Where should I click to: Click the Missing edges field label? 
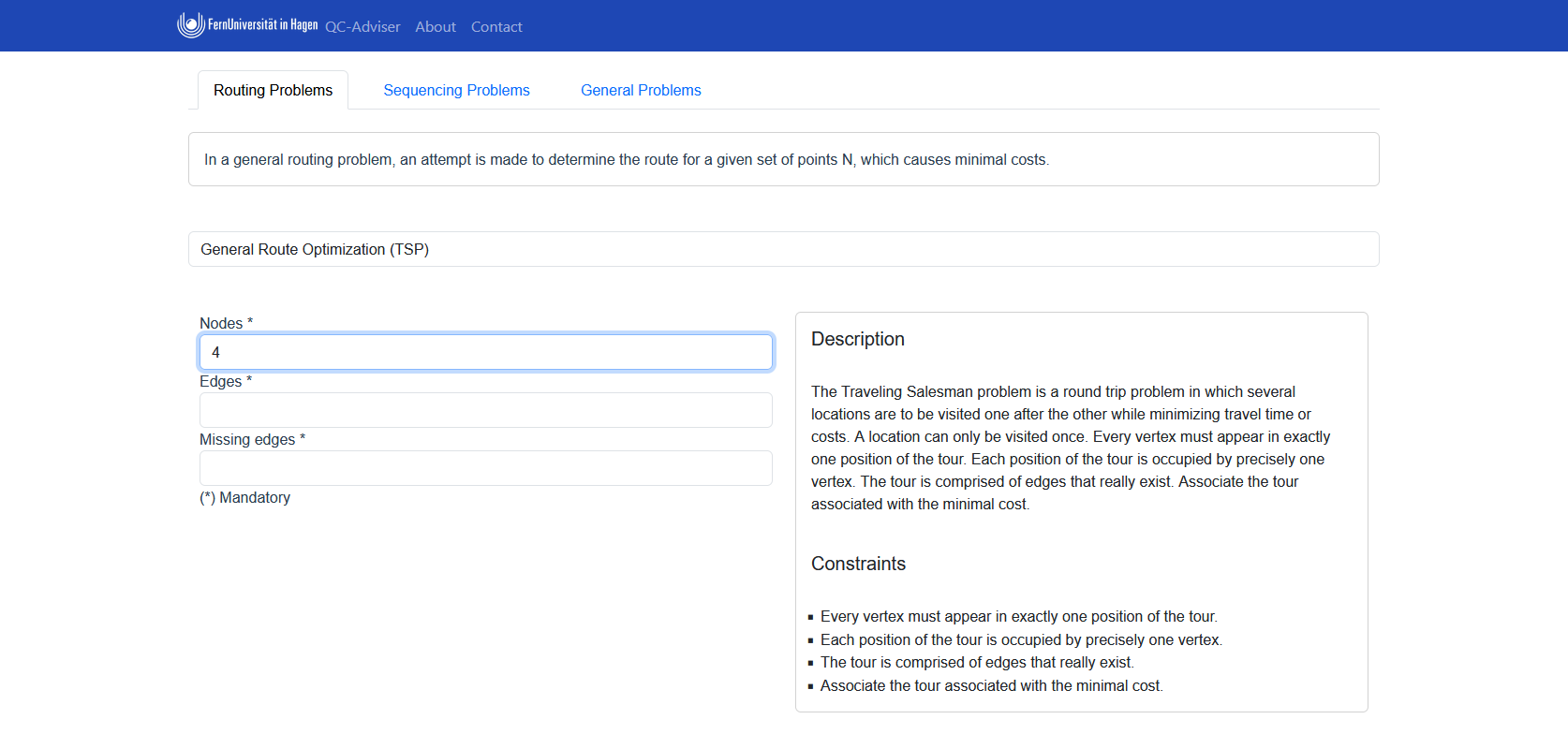(247, 439)
